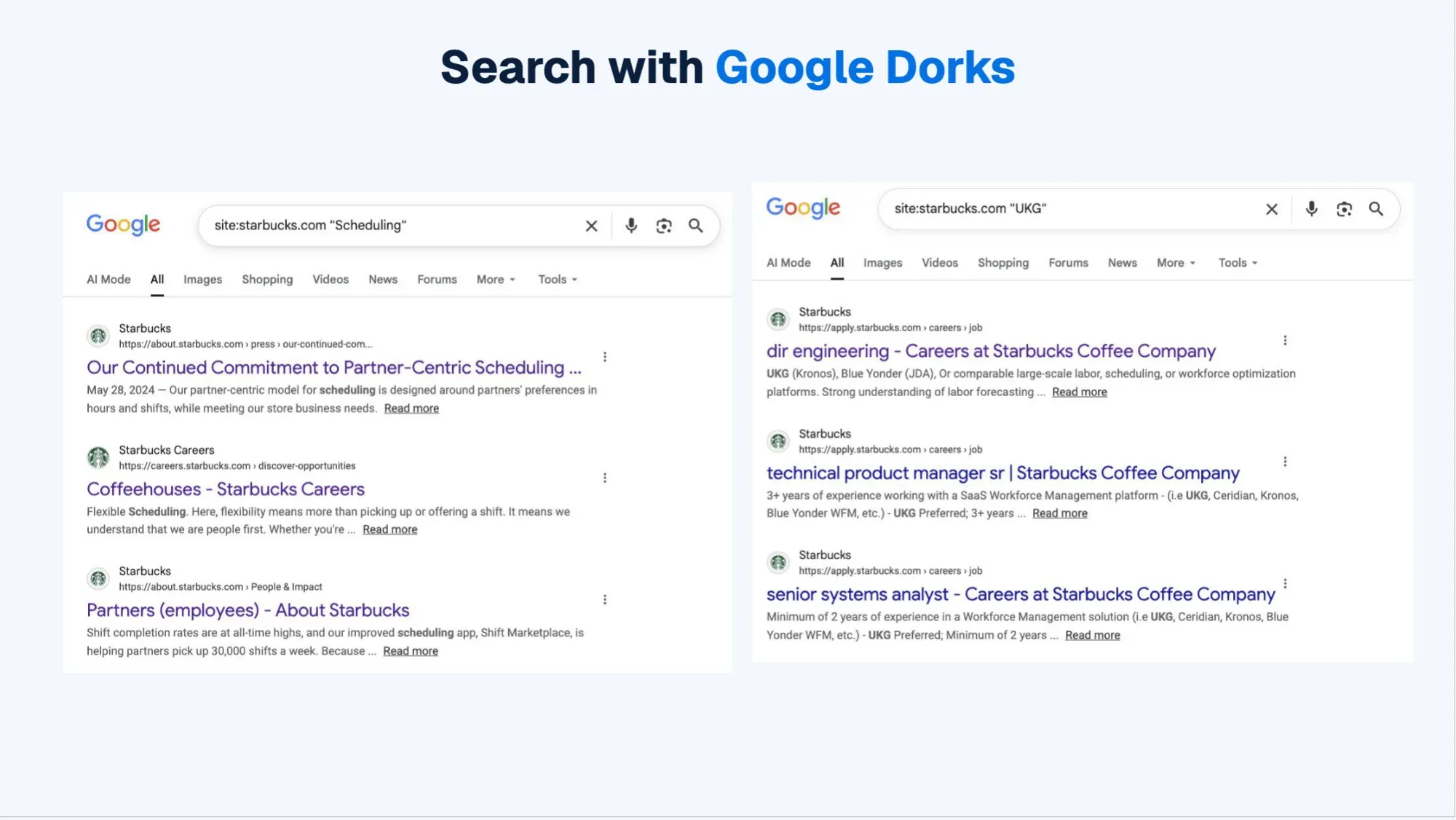The image size is (1456, 820).
Task: Click Read more on technical product manager snippet
Action: pyautogui.click(x=1060, y=513)
